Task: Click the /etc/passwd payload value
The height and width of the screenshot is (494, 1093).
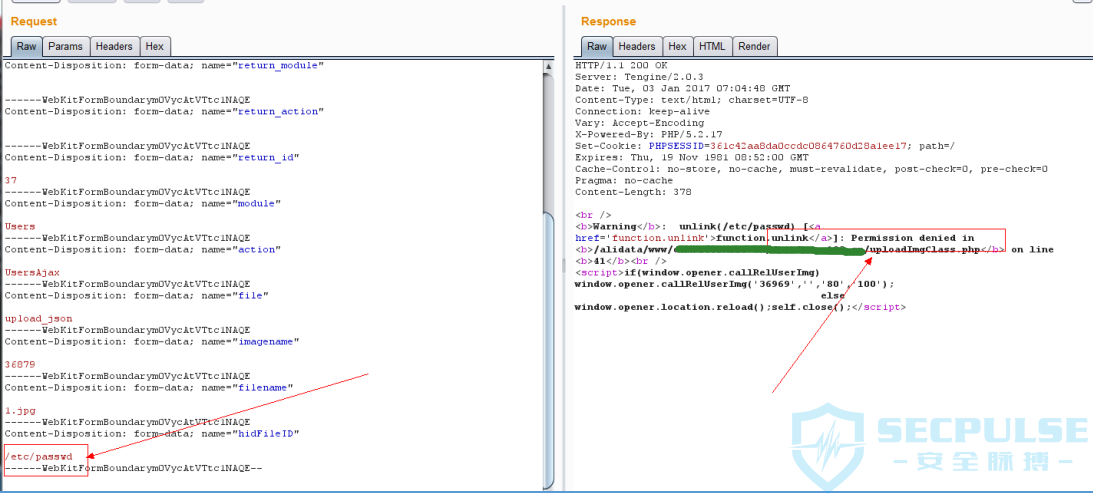Action: coord(38,456)
